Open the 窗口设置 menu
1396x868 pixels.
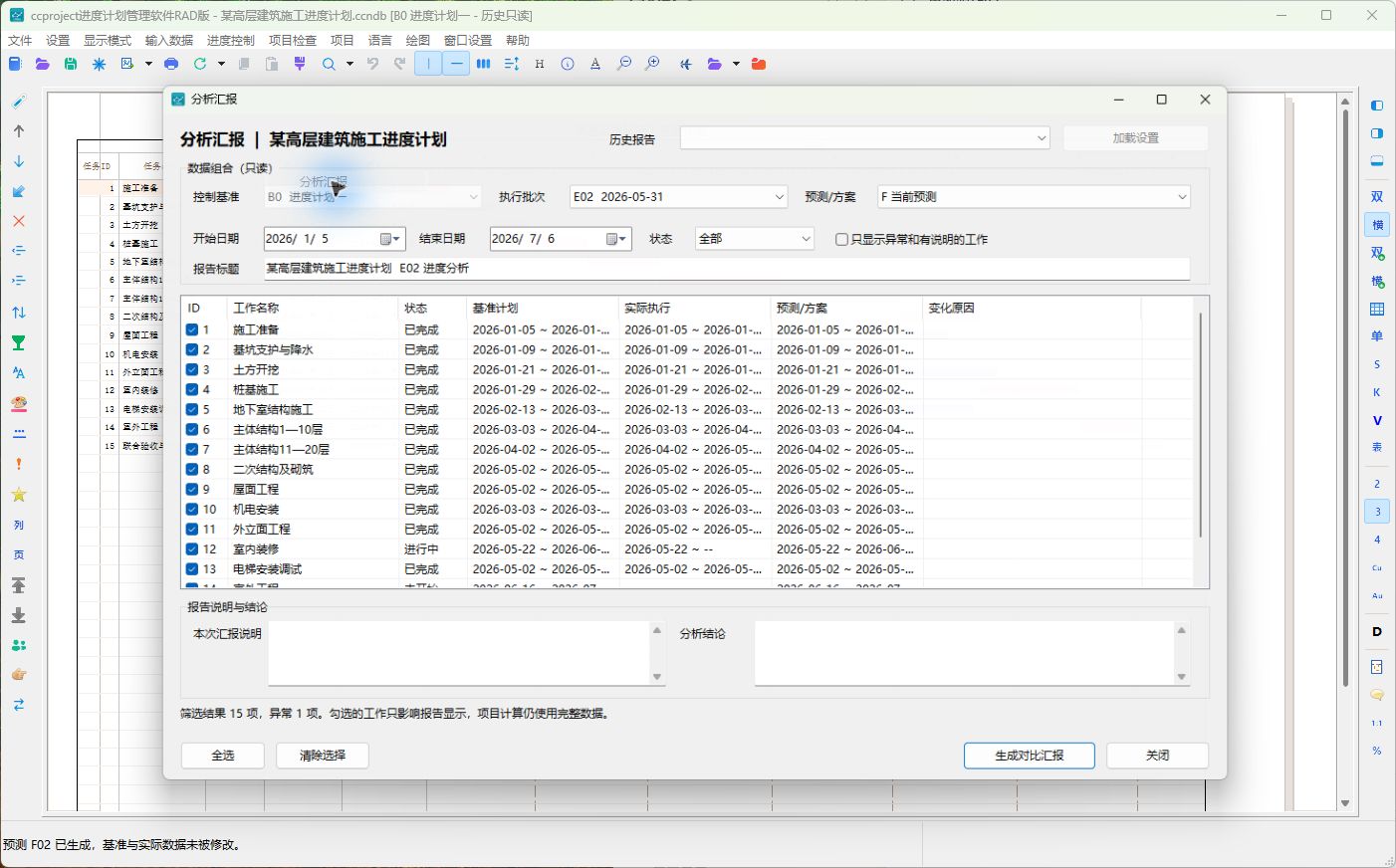pyautogui.click(x=468, y=40)
